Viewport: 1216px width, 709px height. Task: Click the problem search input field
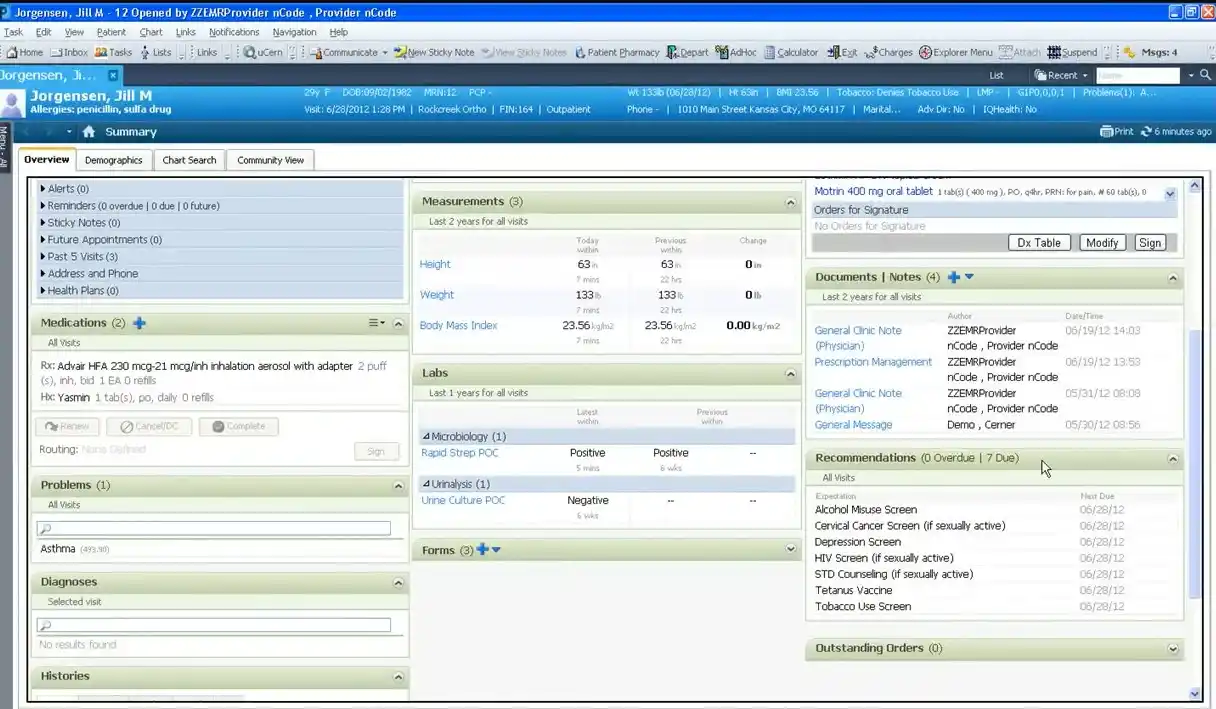[220, 527]
